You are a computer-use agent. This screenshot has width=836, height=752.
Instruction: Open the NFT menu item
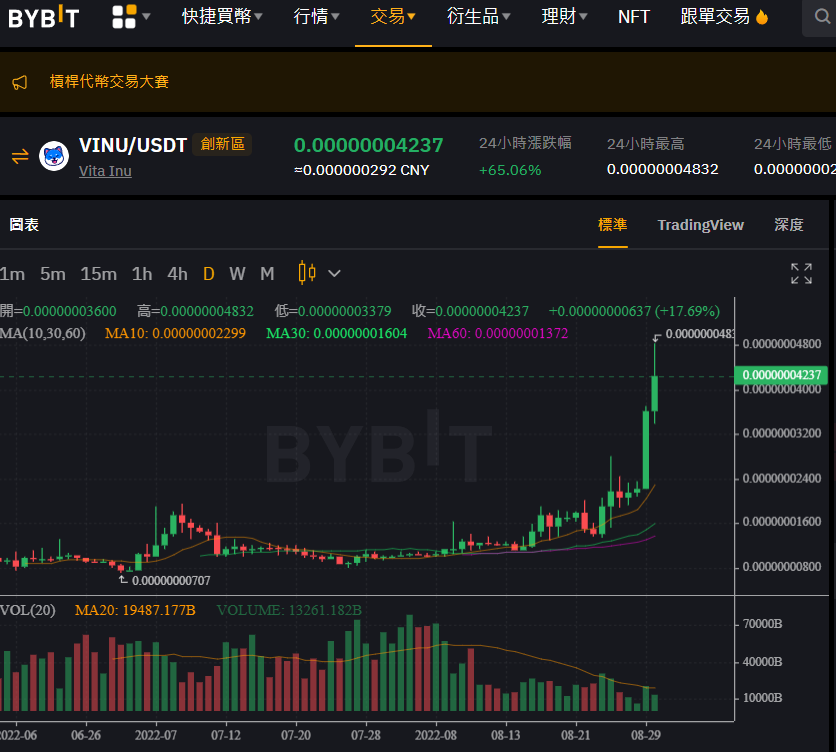633,17
